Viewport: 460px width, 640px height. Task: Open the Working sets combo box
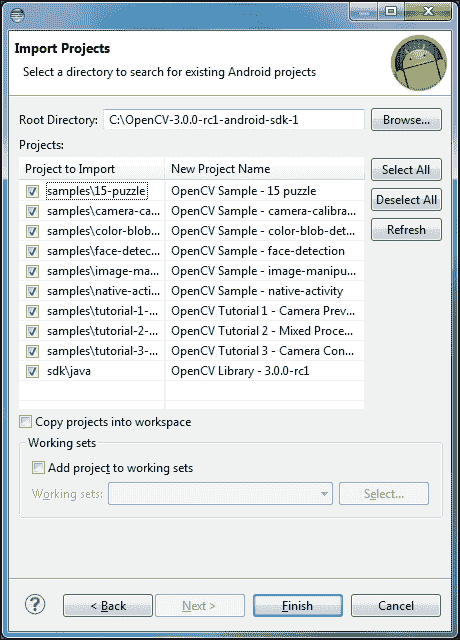click(x=220, y=493)
